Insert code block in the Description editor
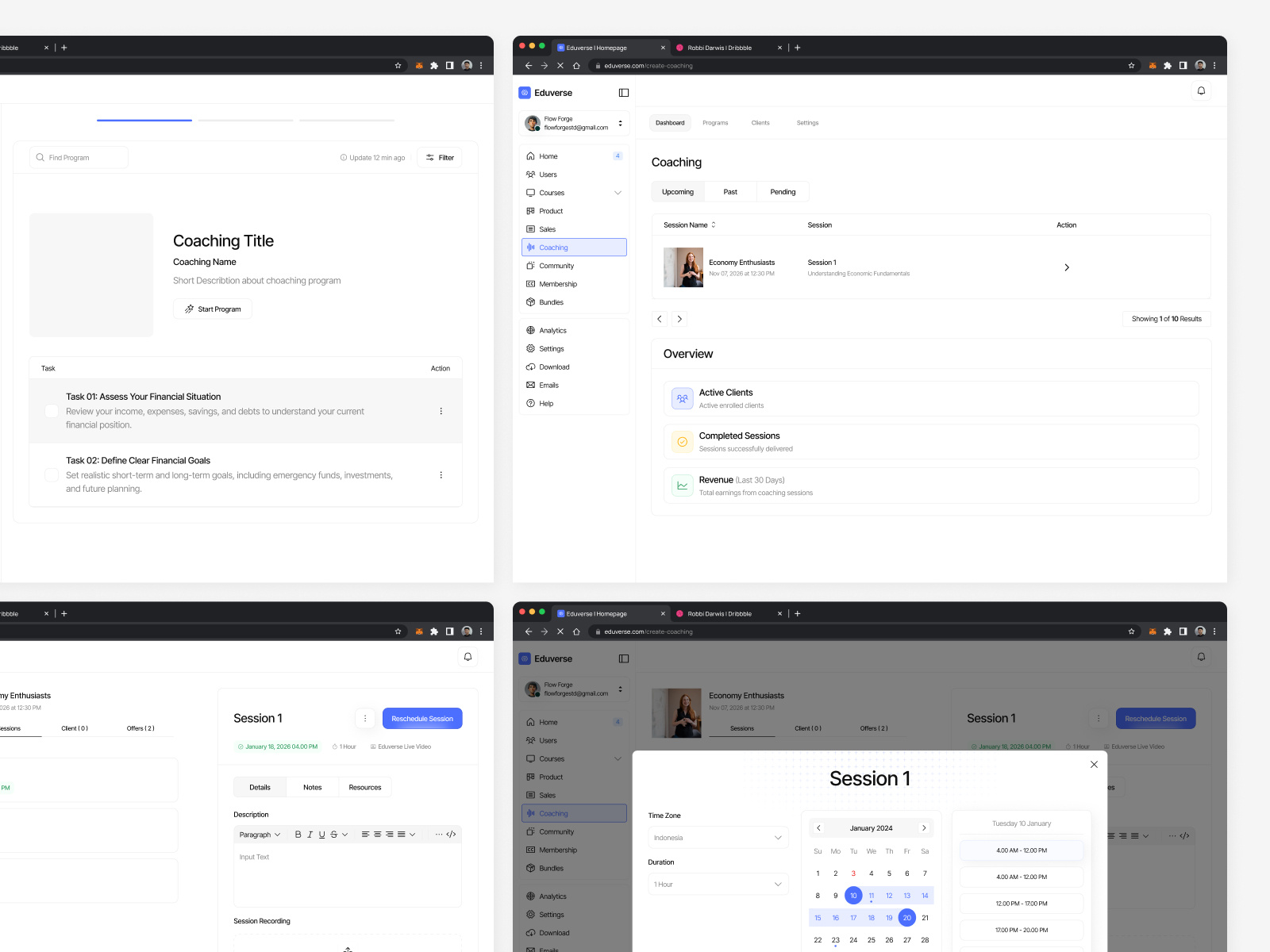The height and width of the screenshot is (952, 1270). click(451, 835)
